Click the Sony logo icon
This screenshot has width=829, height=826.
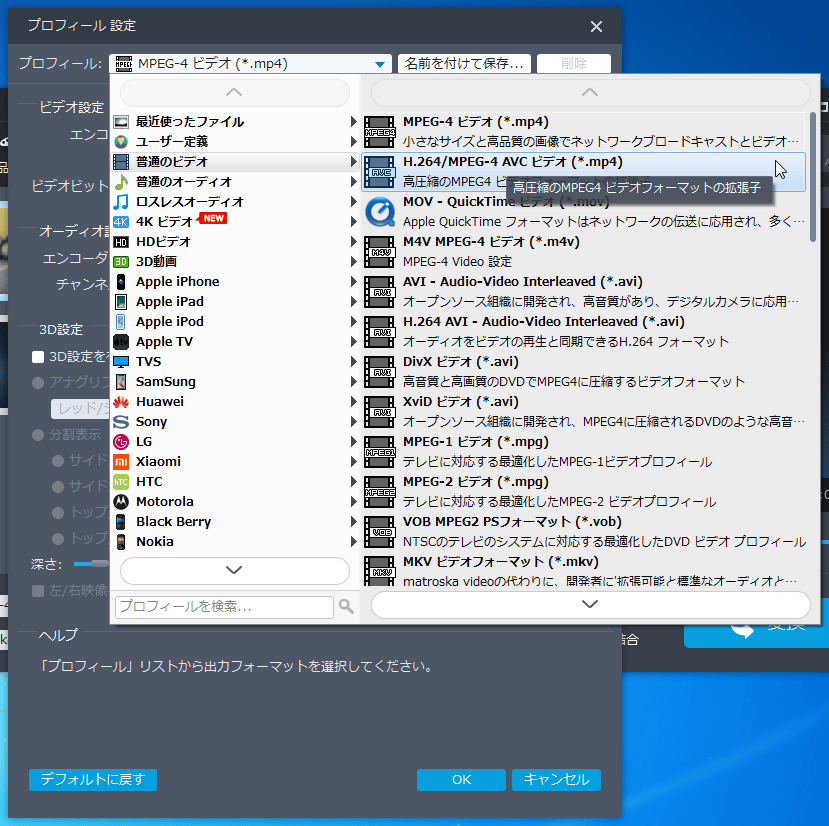pyautogui.click(x=121, y=422)
